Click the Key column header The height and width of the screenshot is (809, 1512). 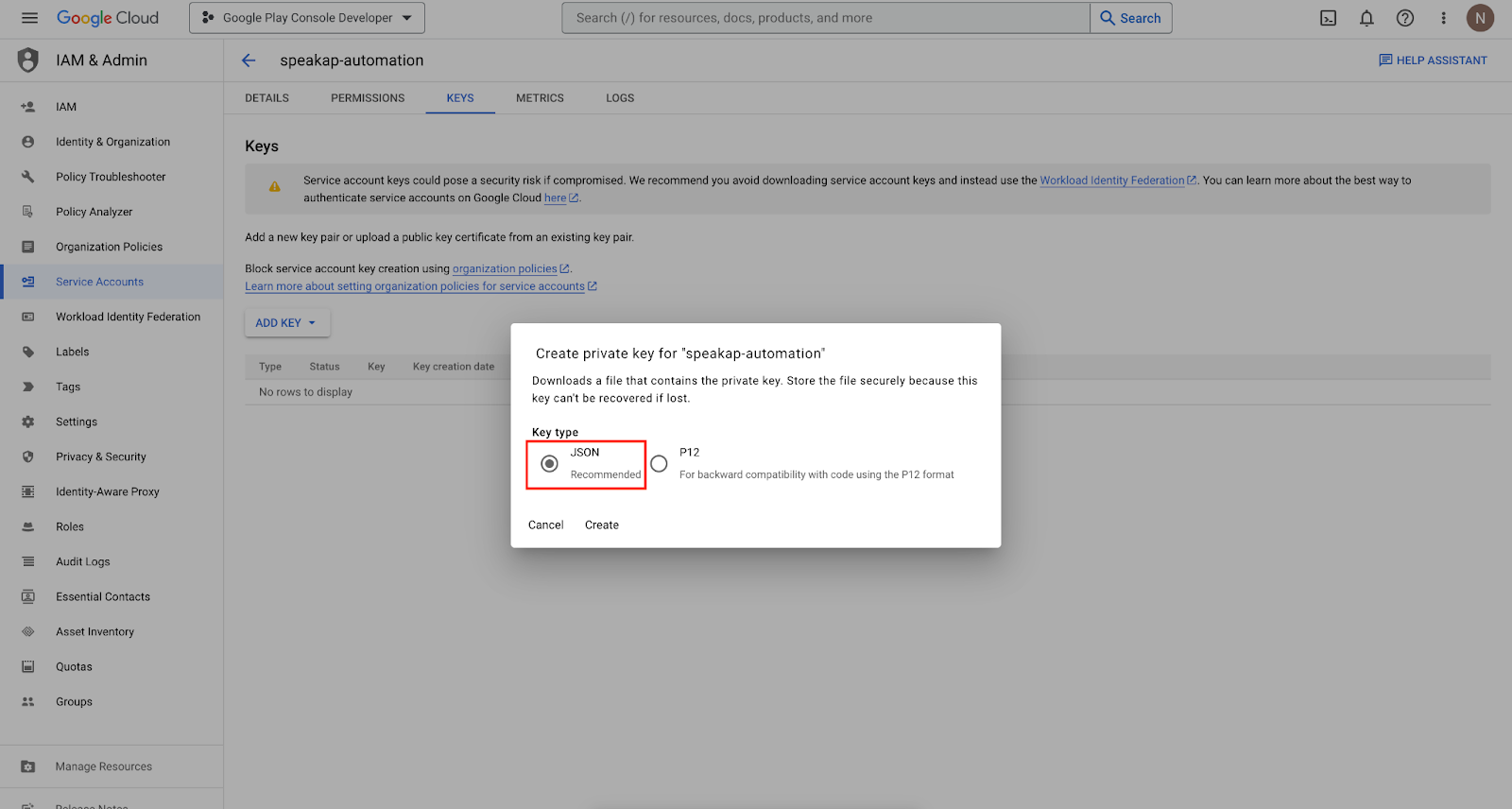(x=376, y=367)
